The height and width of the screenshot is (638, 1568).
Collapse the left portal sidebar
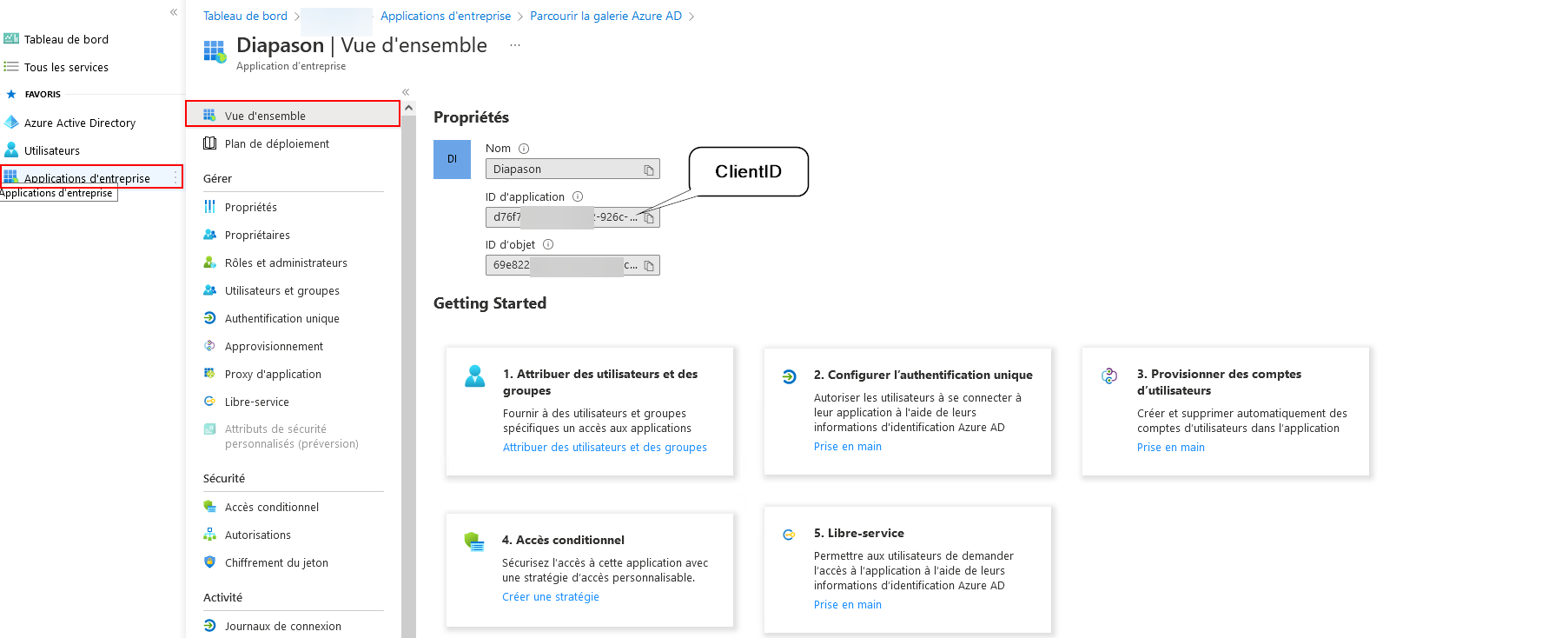click(x=174, y=12)
